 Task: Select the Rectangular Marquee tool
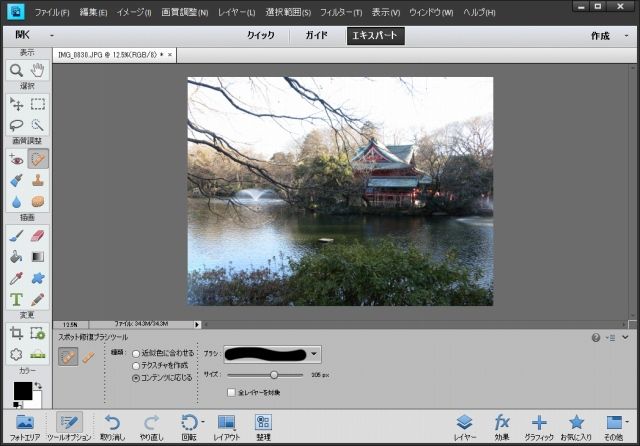coord(38,104)
